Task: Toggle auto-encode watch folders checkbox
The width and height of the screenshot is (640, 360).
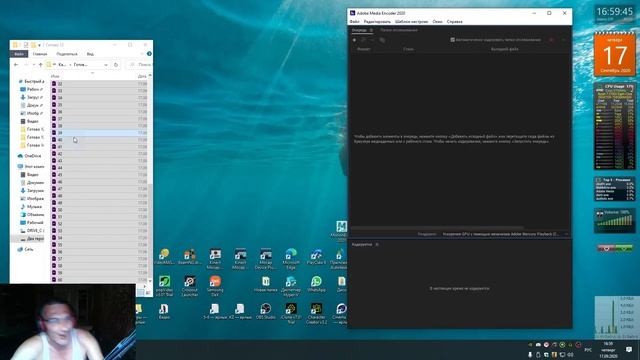Action: 452,40
